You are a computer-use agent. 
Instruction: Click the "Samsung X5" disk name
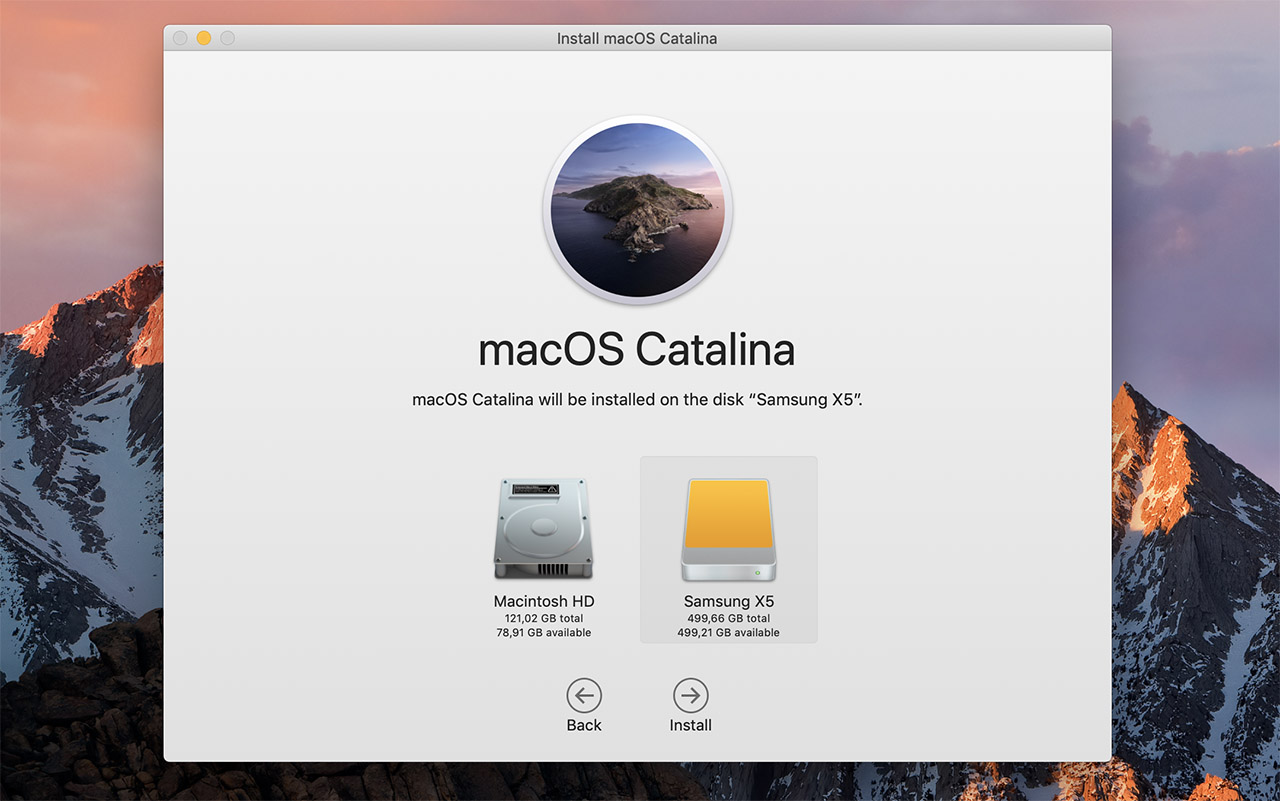point(729,602)
